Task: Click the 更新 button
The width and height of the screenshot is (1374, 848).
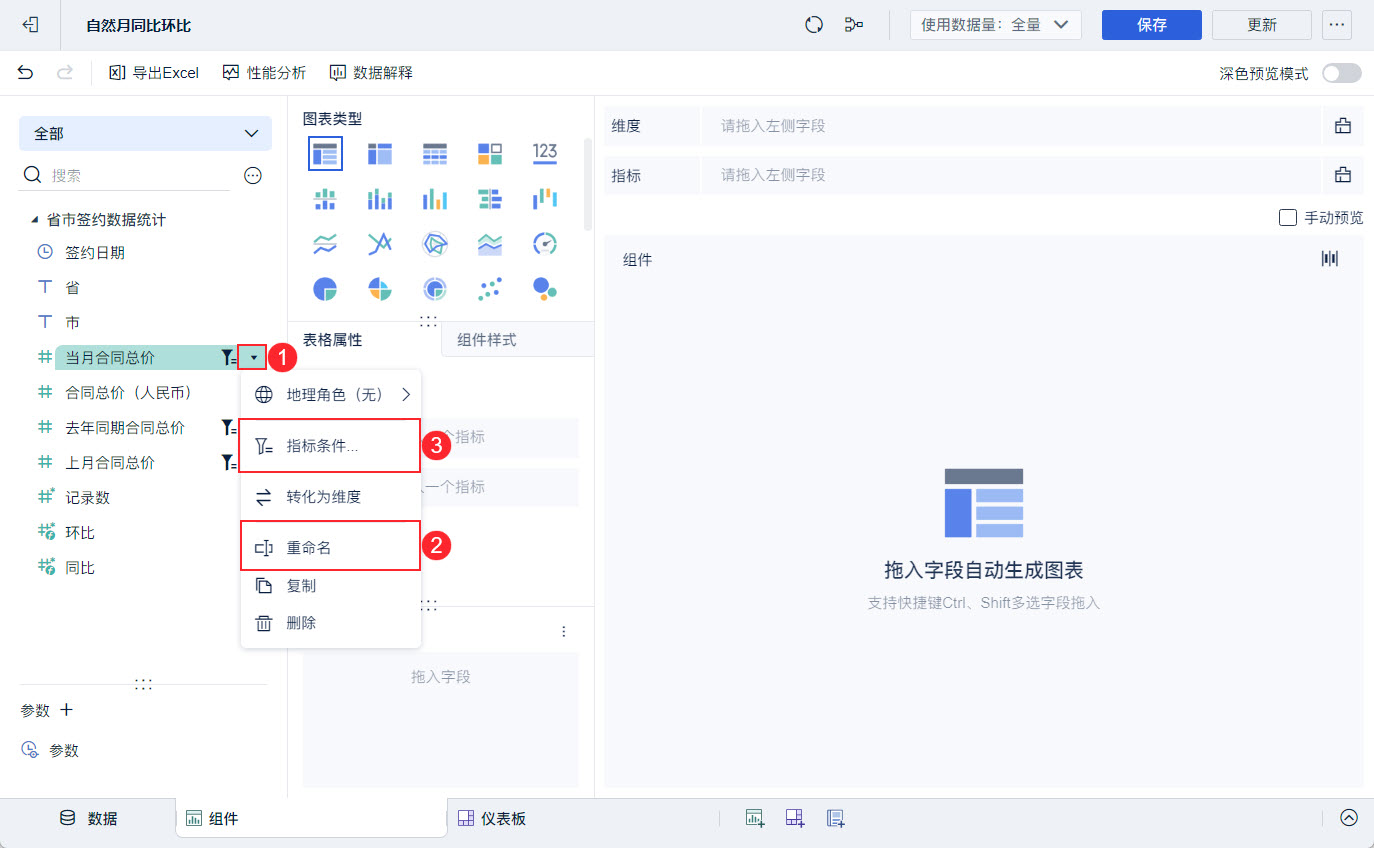Action: click(x=1262, y=25)
